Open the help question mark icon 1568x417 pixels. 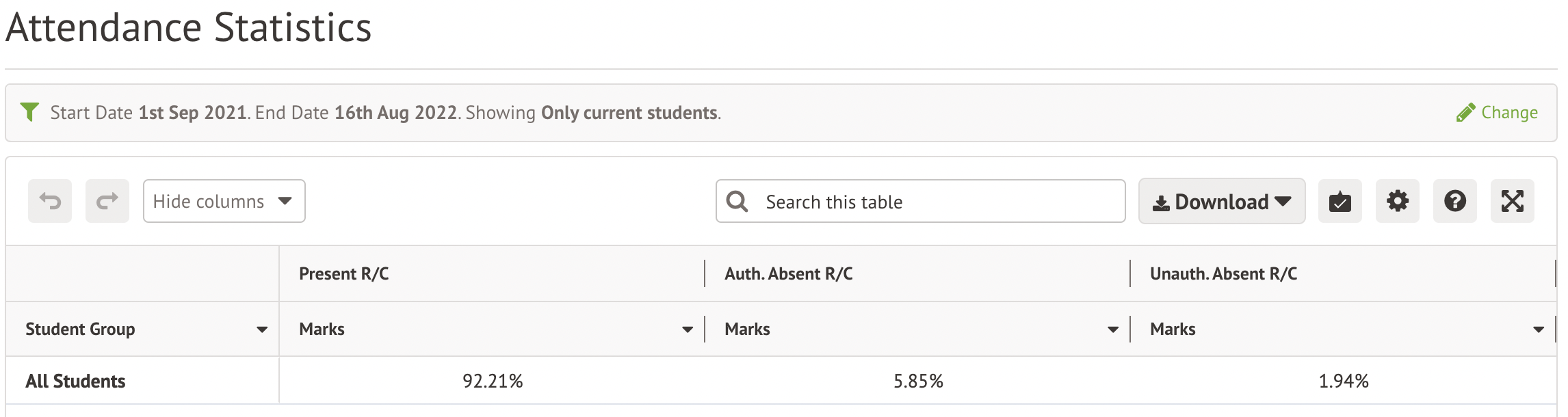[x=1454, y=201]
